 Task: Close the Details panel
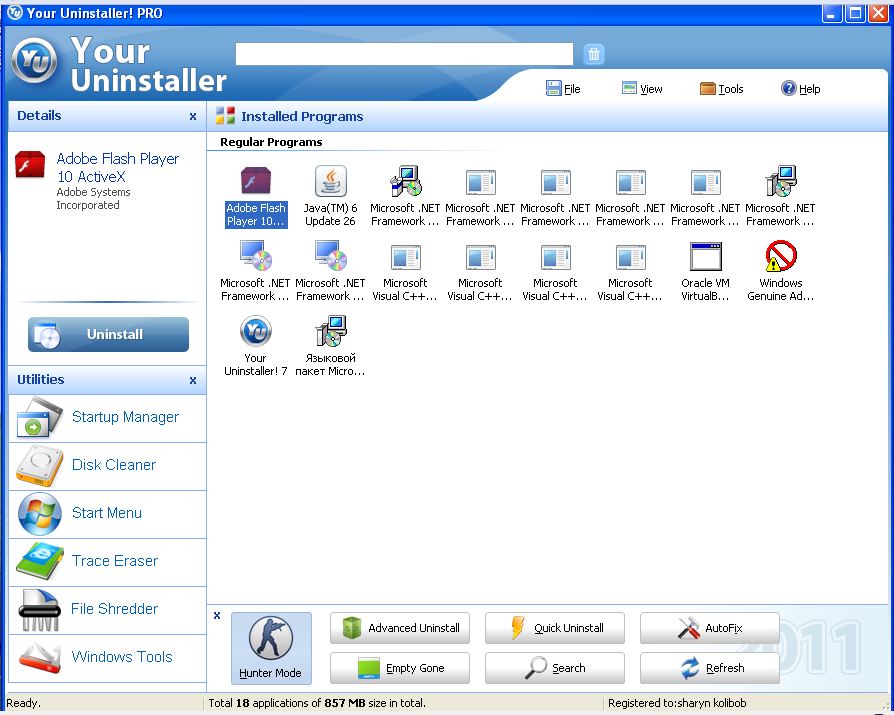point(193,116)
